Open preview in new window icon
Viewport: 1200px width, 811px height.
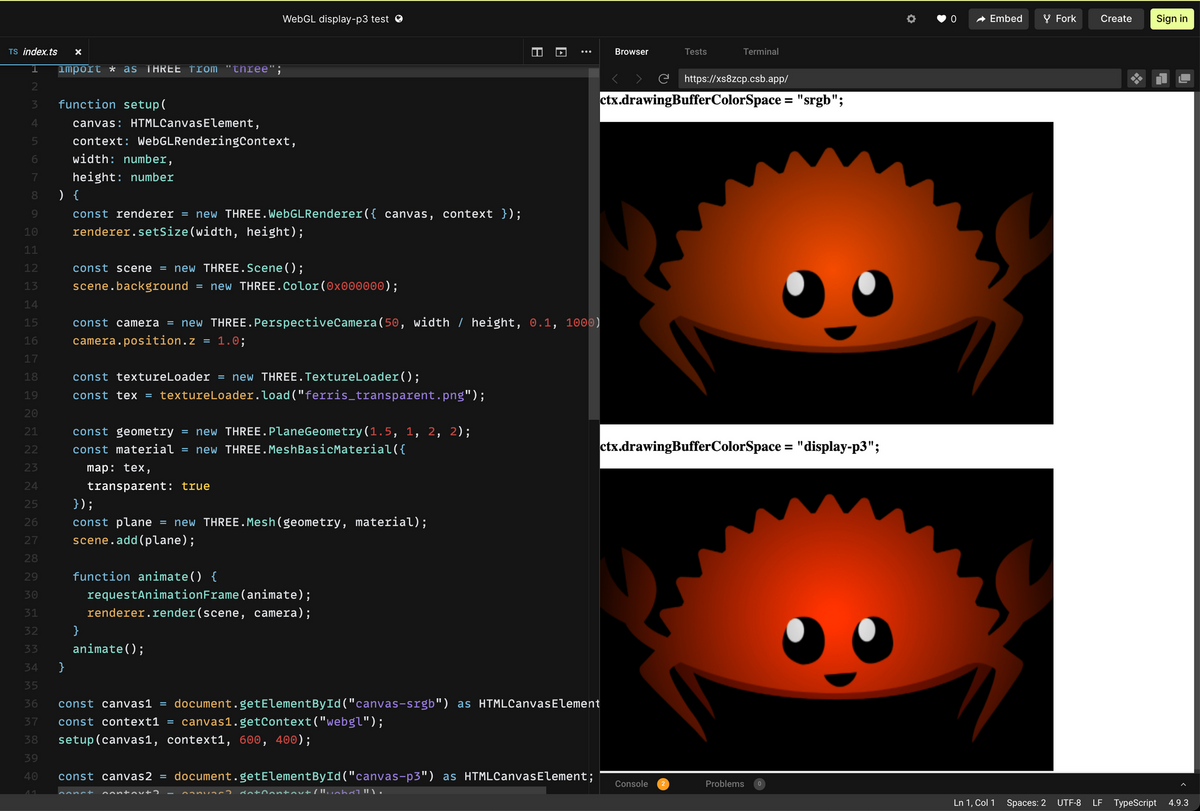[x=1185, y=78]
